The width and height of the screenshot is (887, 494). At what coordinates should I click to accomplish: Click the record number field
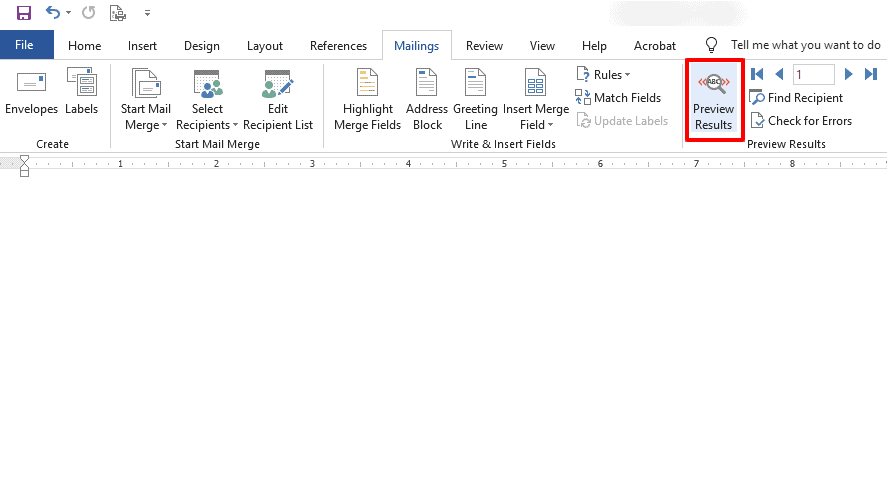(813, 74)
